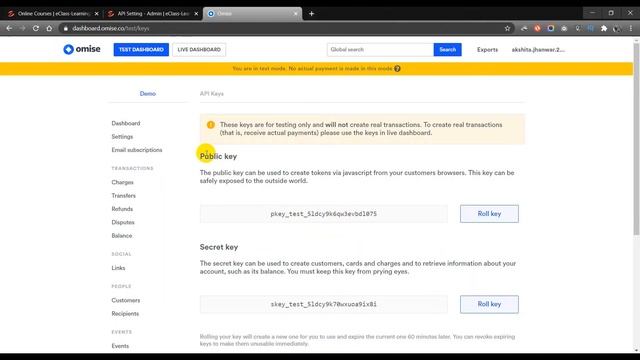
Task: Close the Omise browser tab
Action: (x=296, y=13)
